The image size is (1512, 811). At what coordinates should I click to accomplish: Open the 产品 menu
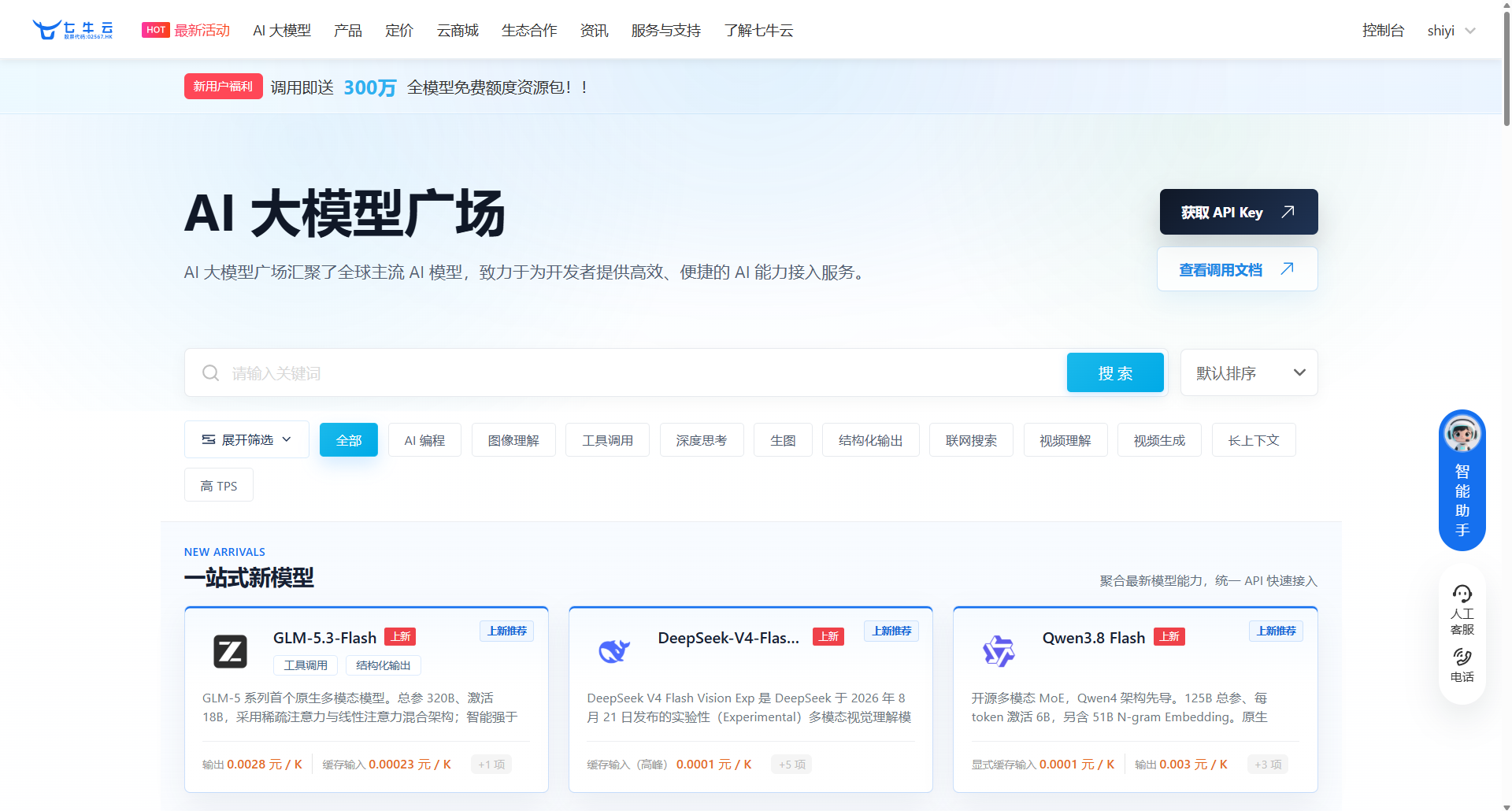coord(348,30)
